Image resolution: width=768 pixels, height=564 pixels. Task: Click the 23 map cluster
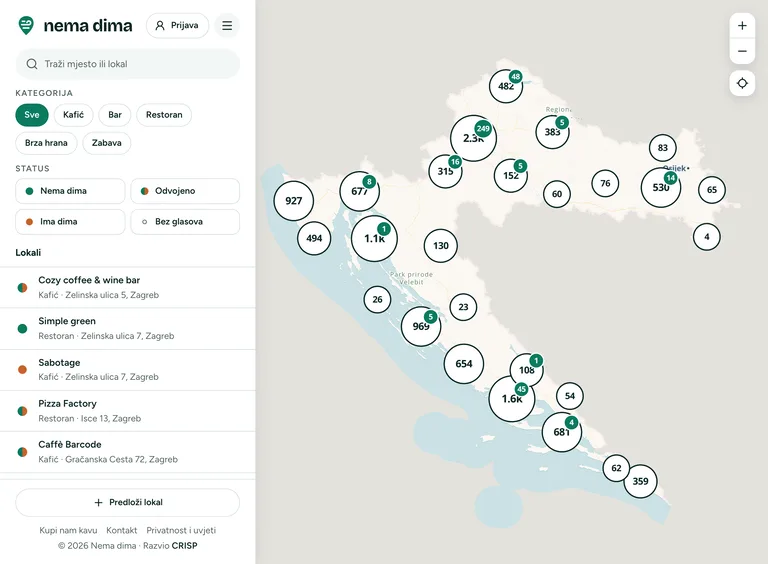click(x=463, y=307)
